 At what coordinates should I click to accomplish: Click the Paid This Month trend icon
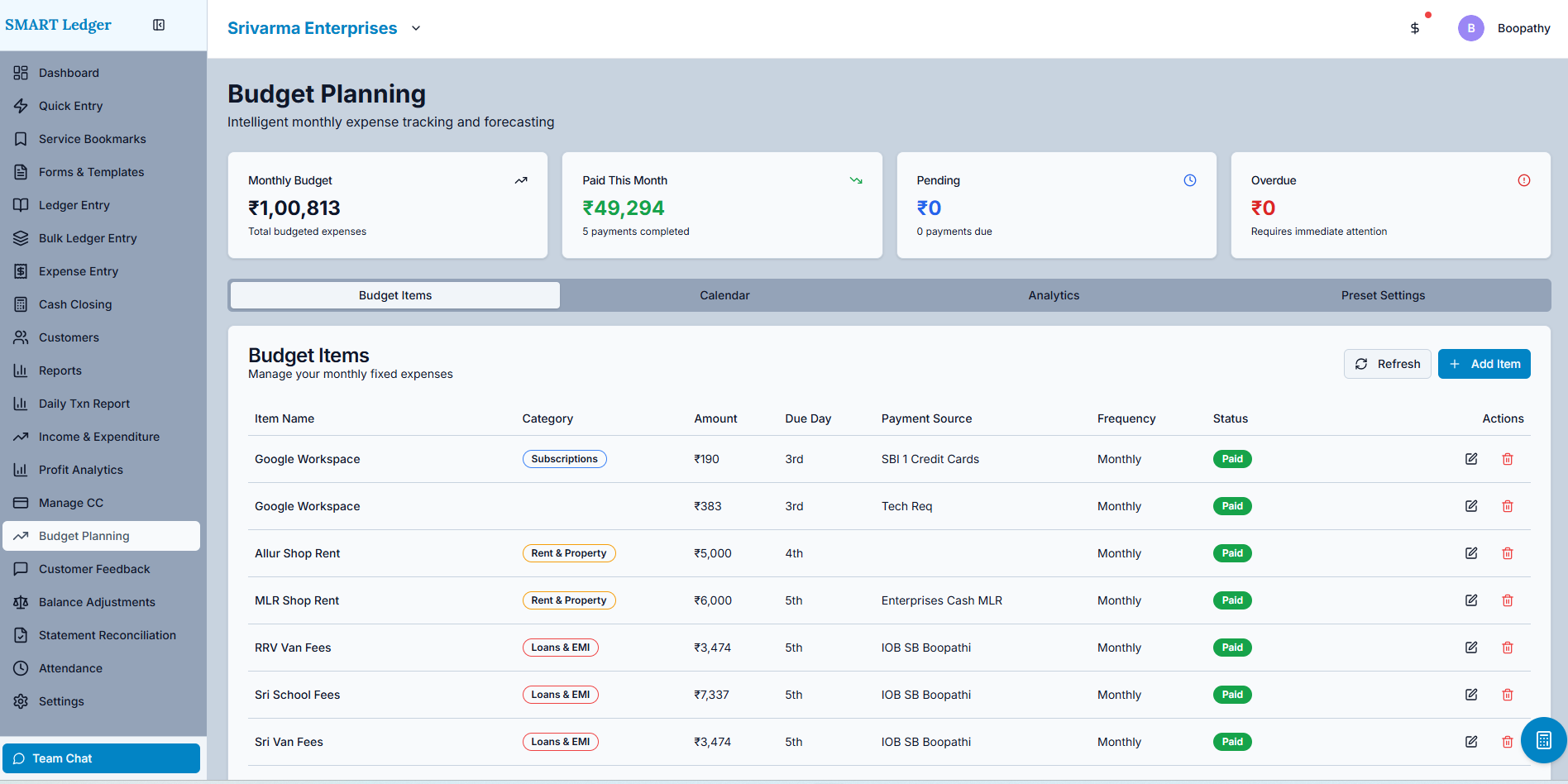[x=856, y=180]
